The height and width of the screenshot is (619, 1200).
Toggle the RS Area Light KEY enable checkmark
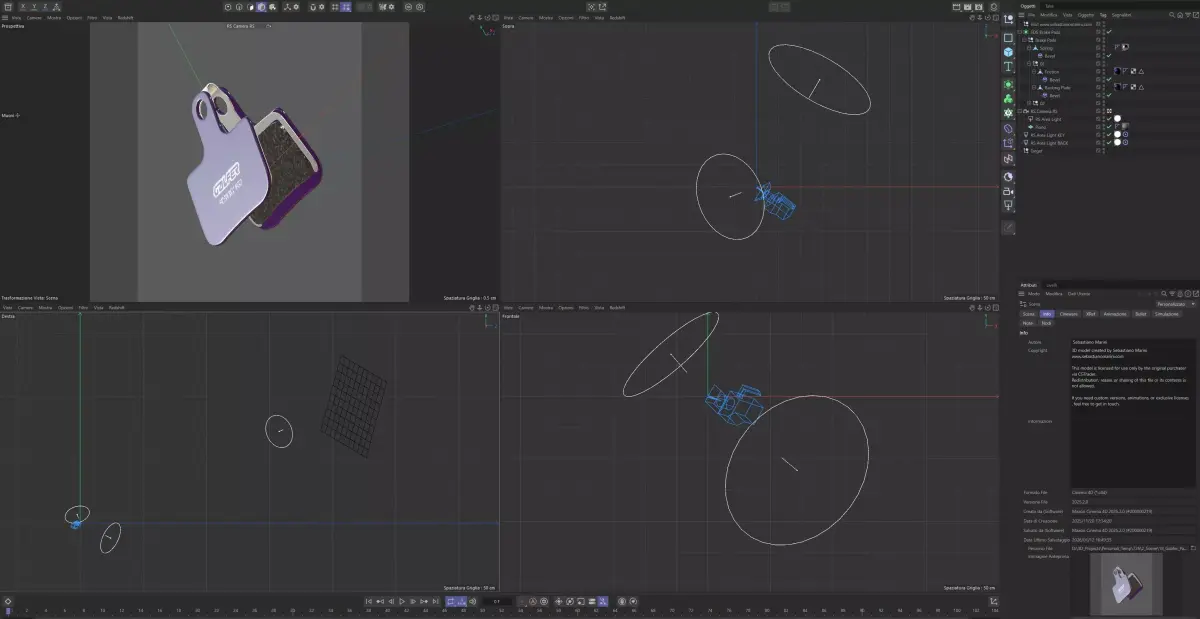click(1109, 134)
